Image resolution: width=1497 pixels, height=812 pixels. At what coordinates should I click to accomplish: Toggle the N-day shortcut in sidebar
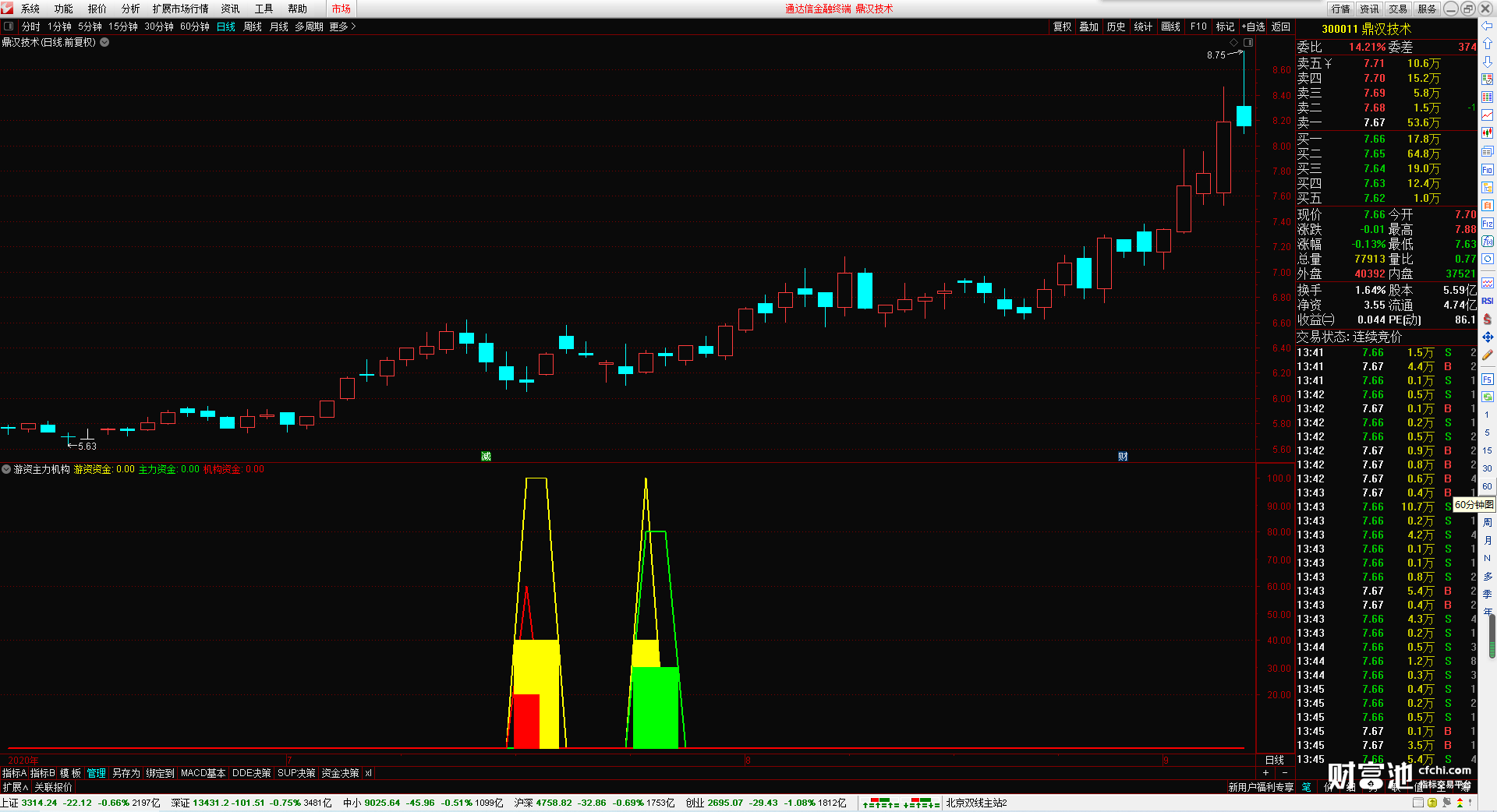click(x=1488, y=558)
